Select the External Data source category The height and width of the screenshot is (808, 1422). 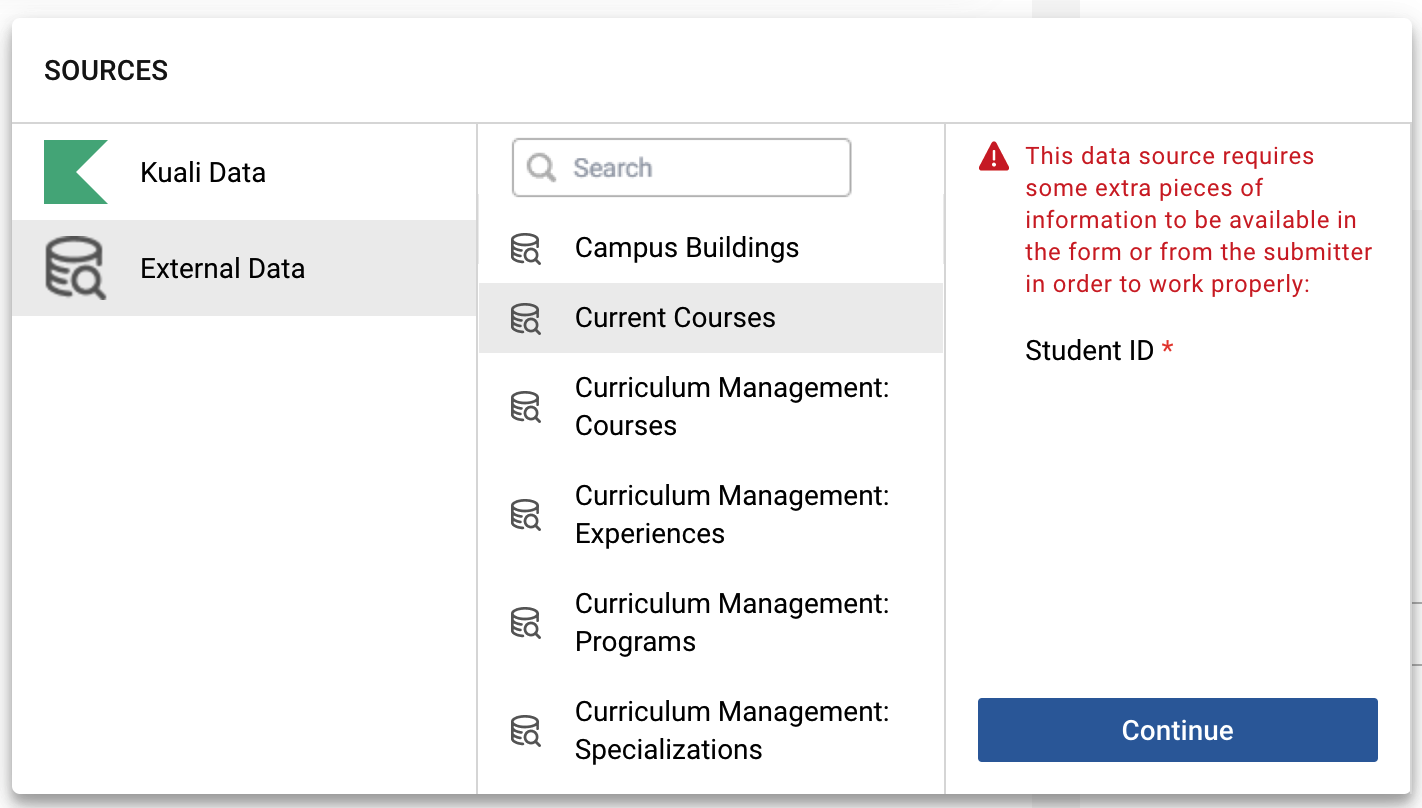(x=222, y=268)
